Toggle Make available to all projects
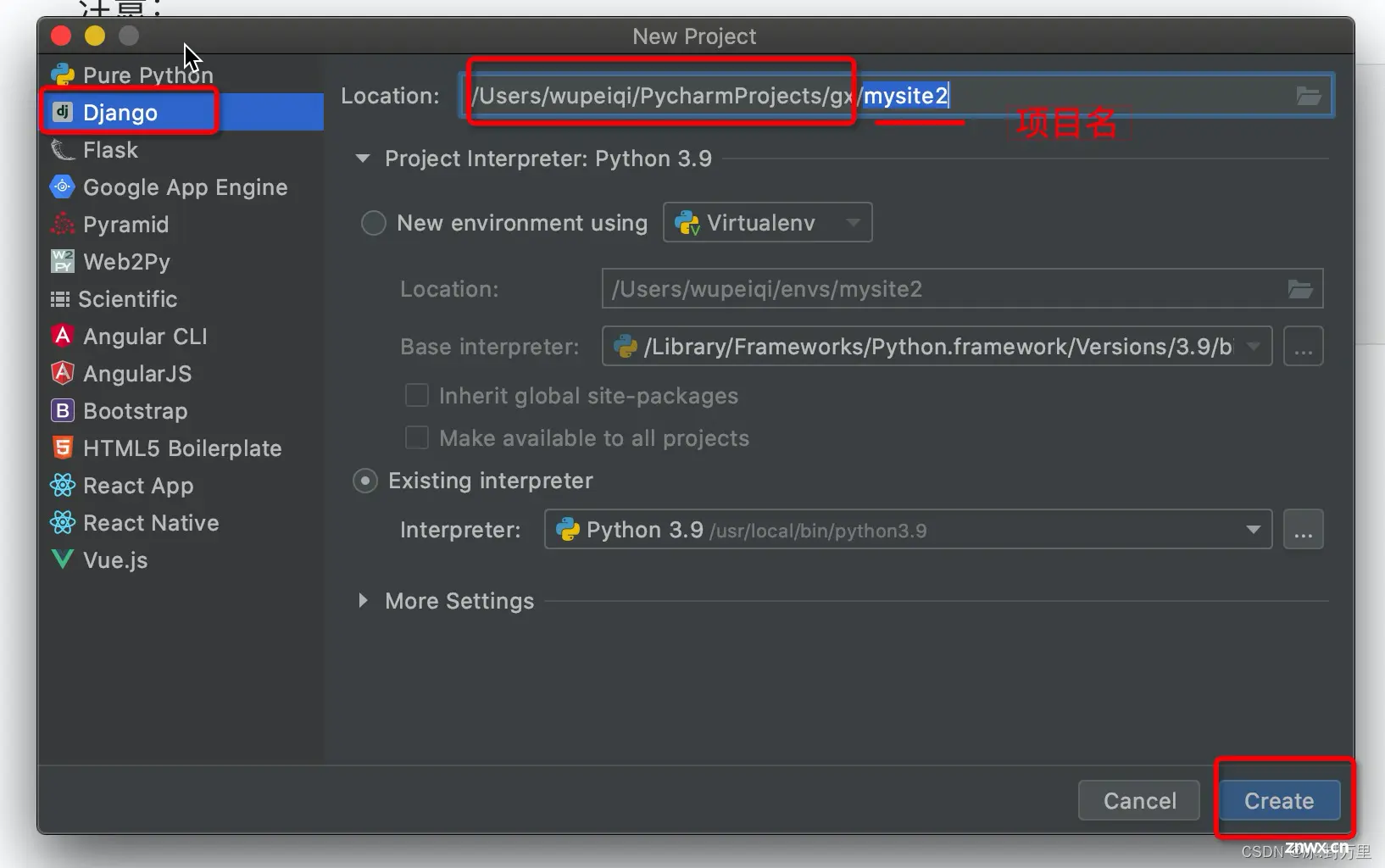 [417, 437]
